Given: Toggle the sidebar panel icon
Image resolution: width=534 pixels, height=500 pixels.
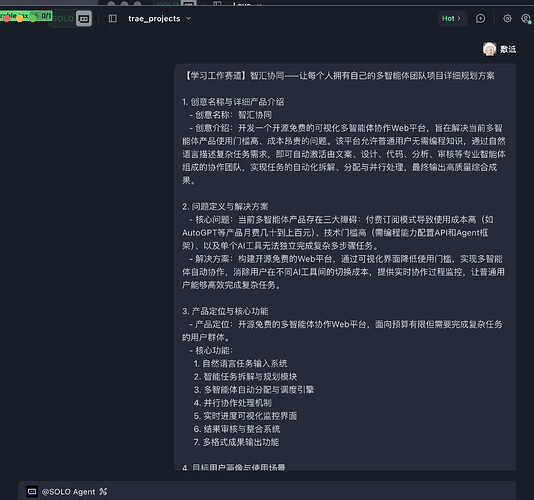Looking at the screenshot, I should [x=113, y=18].
